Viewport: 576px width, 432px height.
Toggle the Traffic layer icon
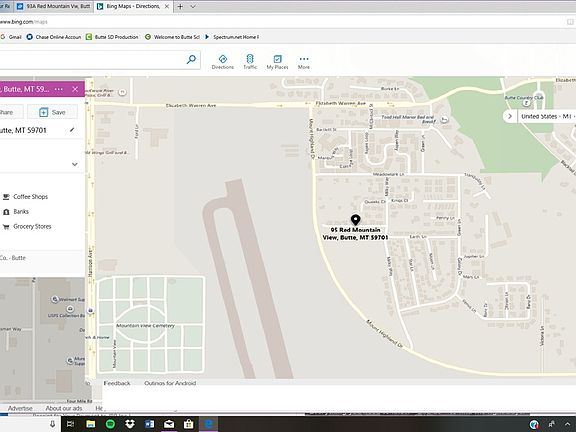pos(250,62)
